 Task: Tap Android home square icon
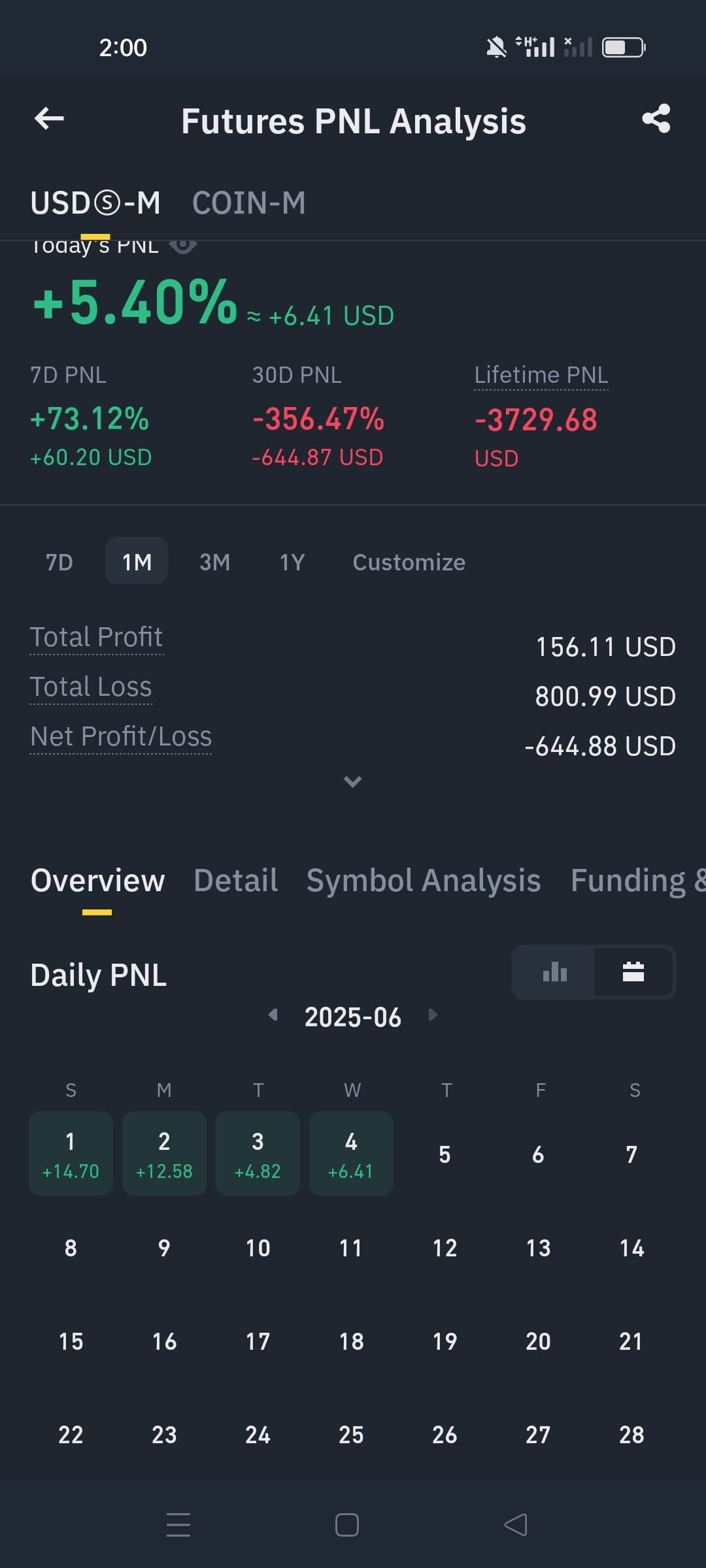point(347,1525)
